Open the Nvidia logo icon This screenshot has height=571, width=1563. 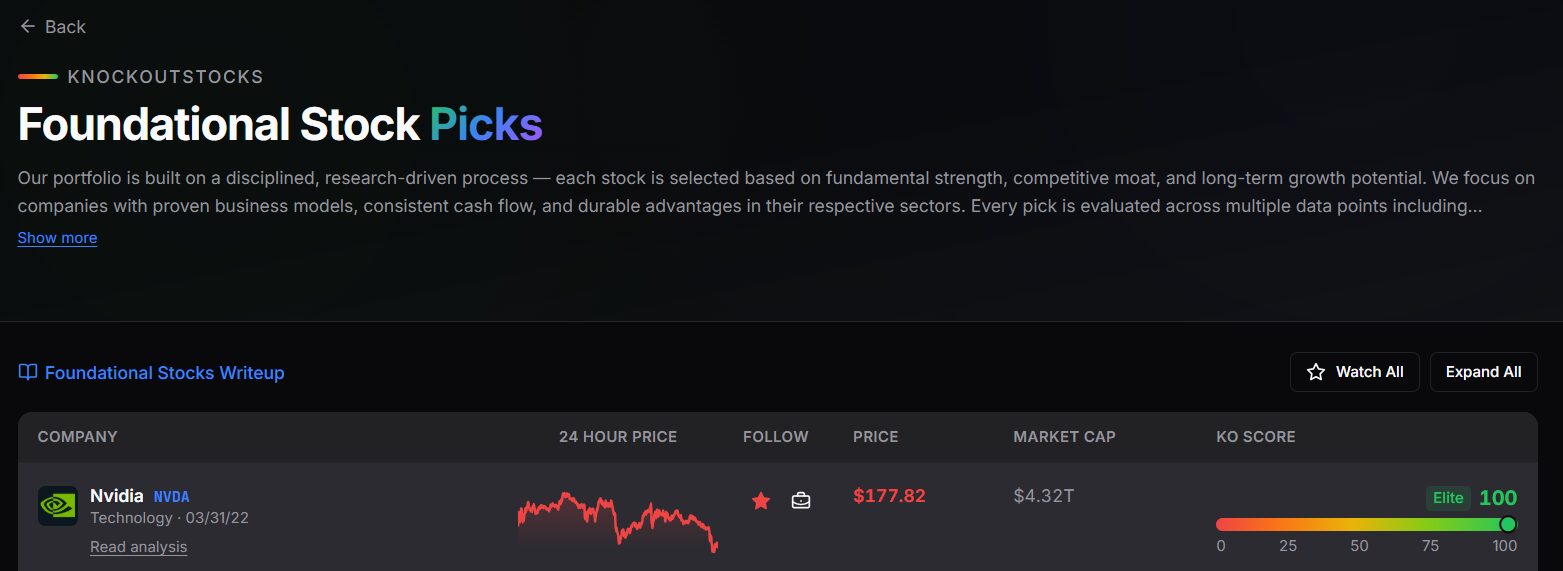pyautogui.click(x=58, y=506)
